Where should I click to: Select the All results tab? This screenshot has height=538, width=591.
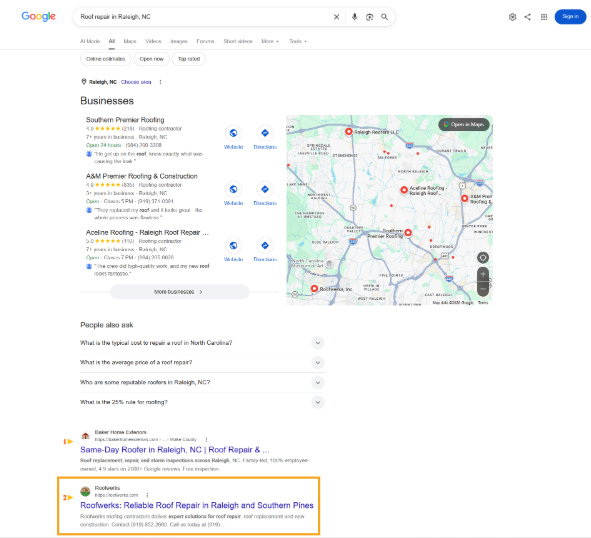112,41
